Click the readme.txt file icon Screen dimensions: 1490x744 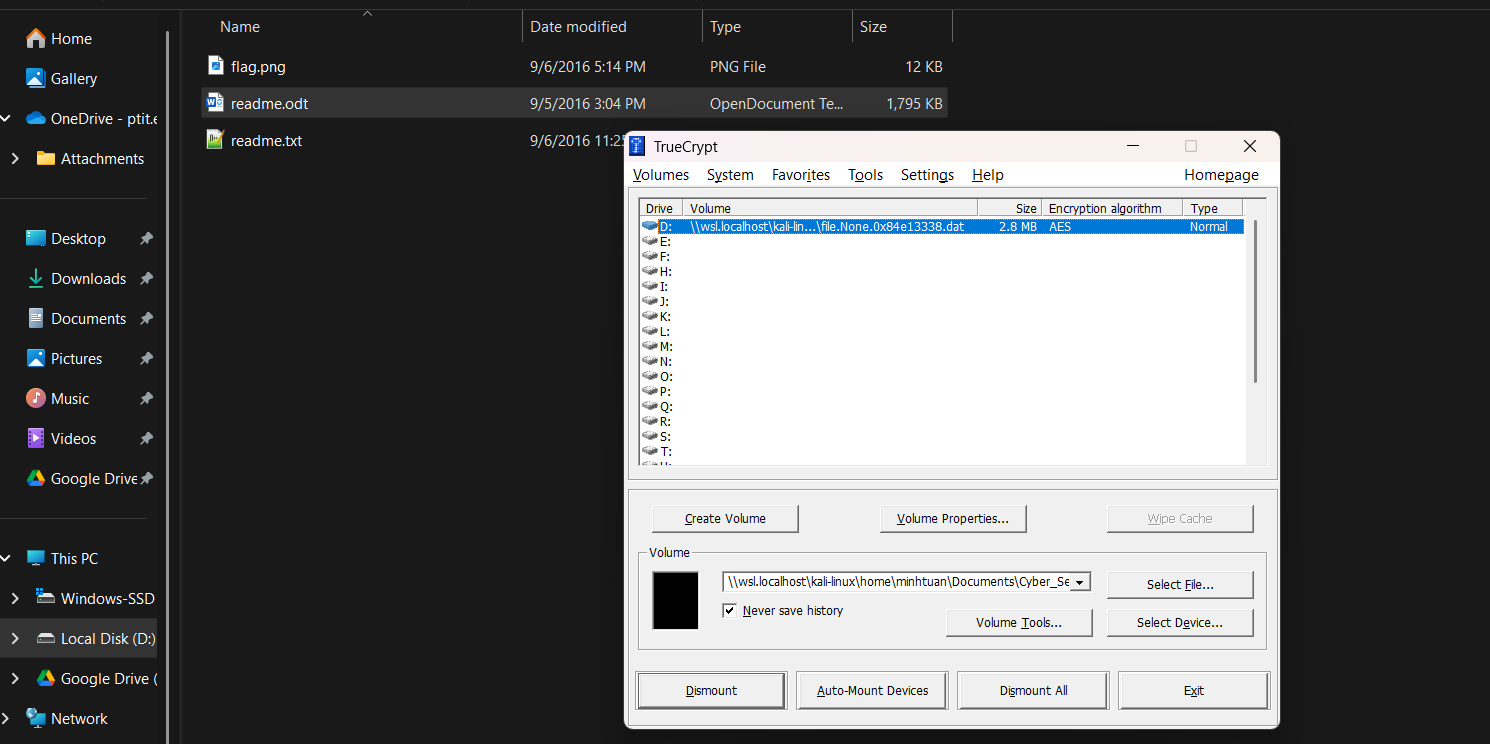coord(215,140)
